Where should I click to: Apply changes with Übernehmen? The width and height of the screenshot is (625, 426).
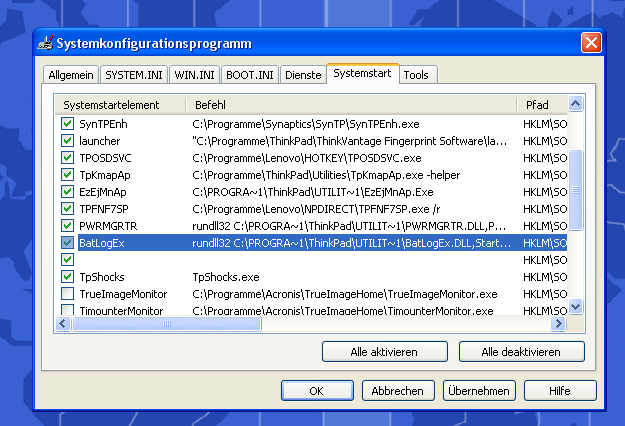point(479,391)
